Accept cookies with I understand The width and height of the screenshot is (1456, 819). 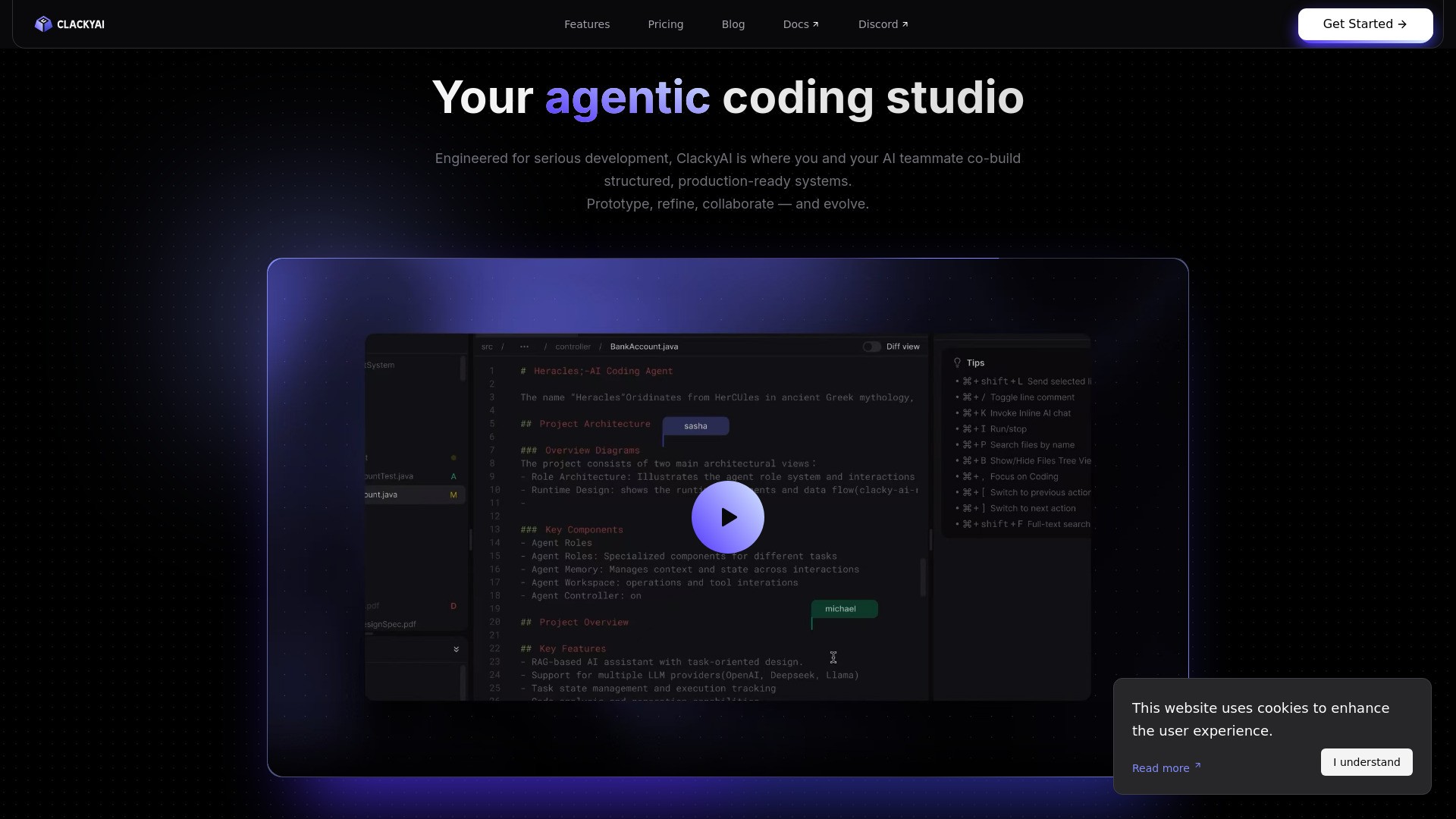tap(1366, 762)
